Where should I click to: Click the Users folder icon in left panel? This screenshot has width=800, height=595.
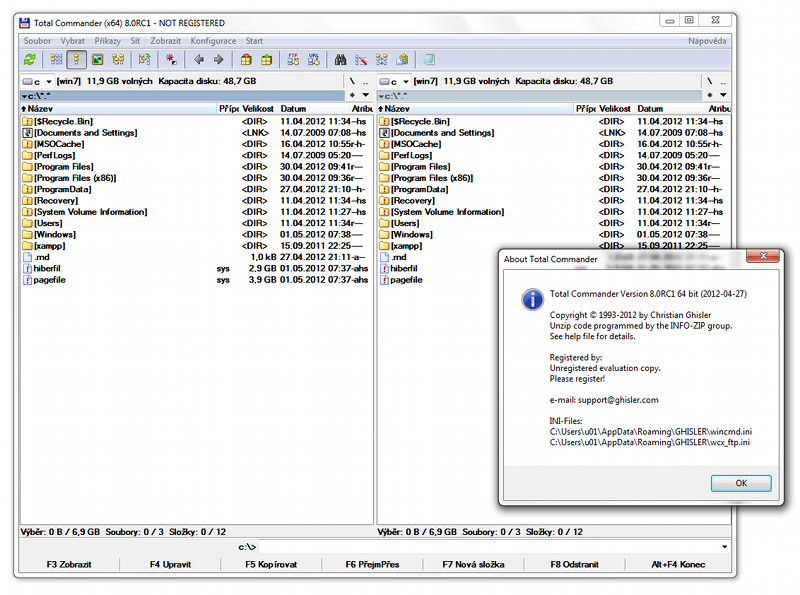[x=27, y=224]
